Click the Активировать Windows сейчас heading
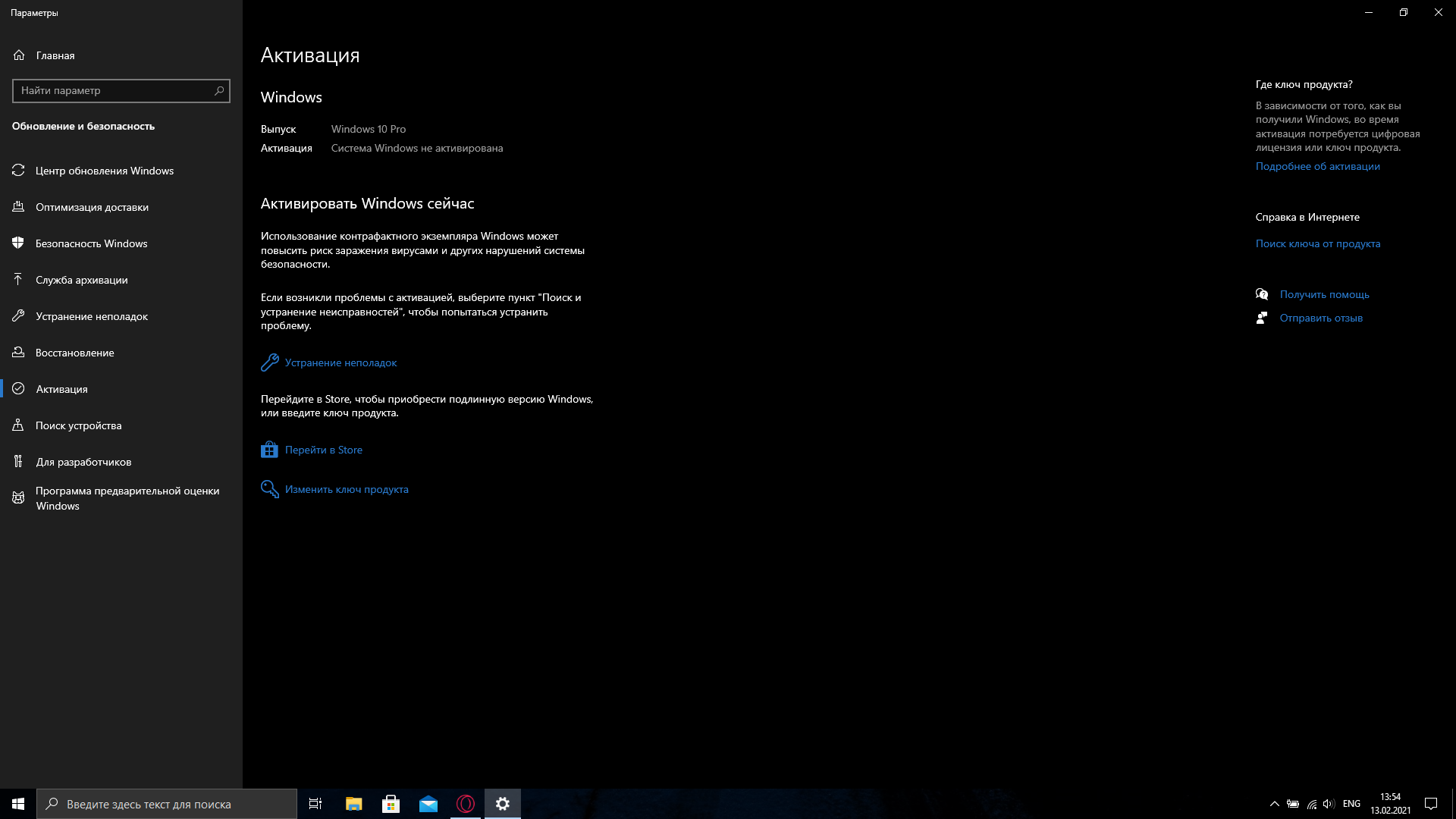1456x819 pixels. [368, 203]
